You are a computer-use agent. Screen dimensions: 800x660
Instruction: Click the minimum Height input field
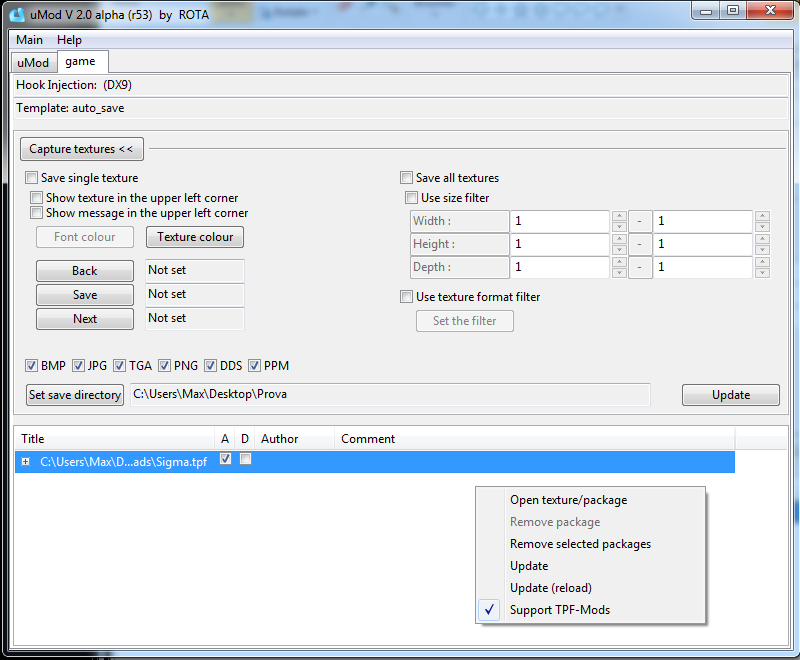(x=559, y=244)
